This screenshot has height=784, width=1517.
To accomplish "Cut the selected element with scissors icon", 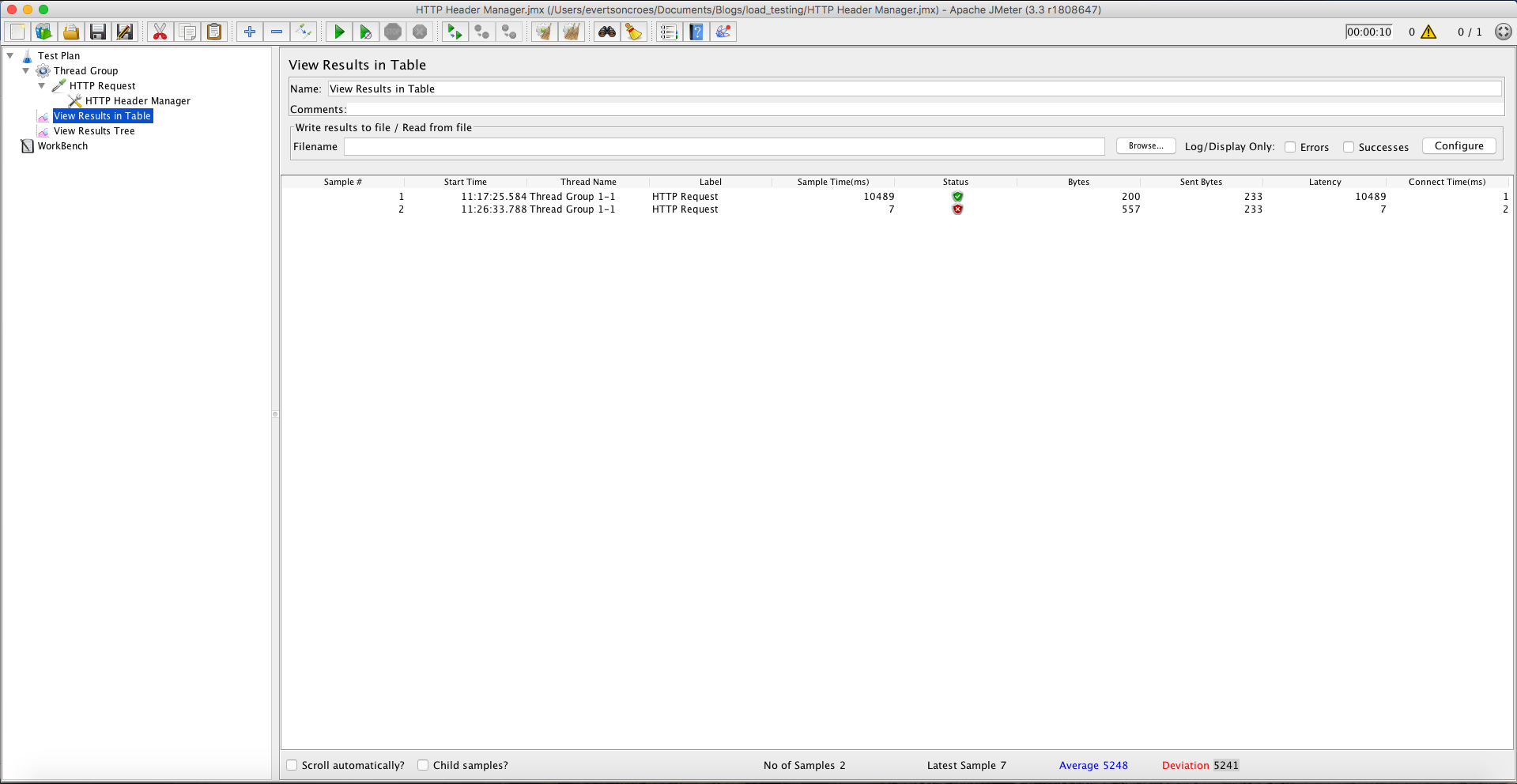I will pyautogui.click(x=160, y=32).
